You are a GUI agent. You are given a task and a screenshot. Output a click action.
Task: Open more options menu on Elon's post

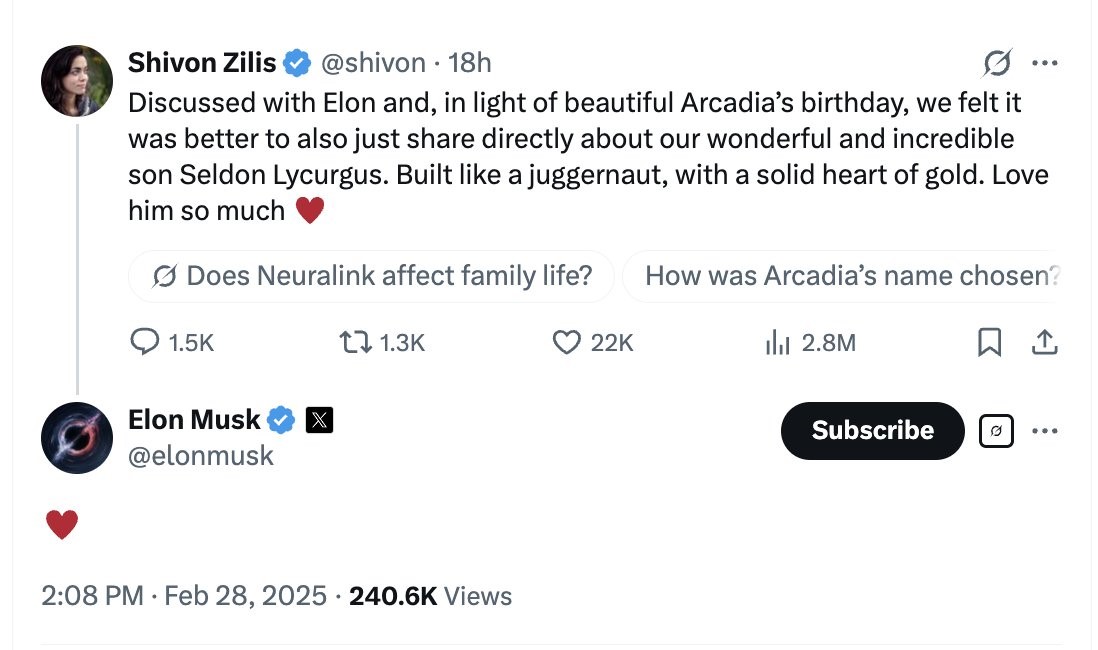click(1044, 431)
